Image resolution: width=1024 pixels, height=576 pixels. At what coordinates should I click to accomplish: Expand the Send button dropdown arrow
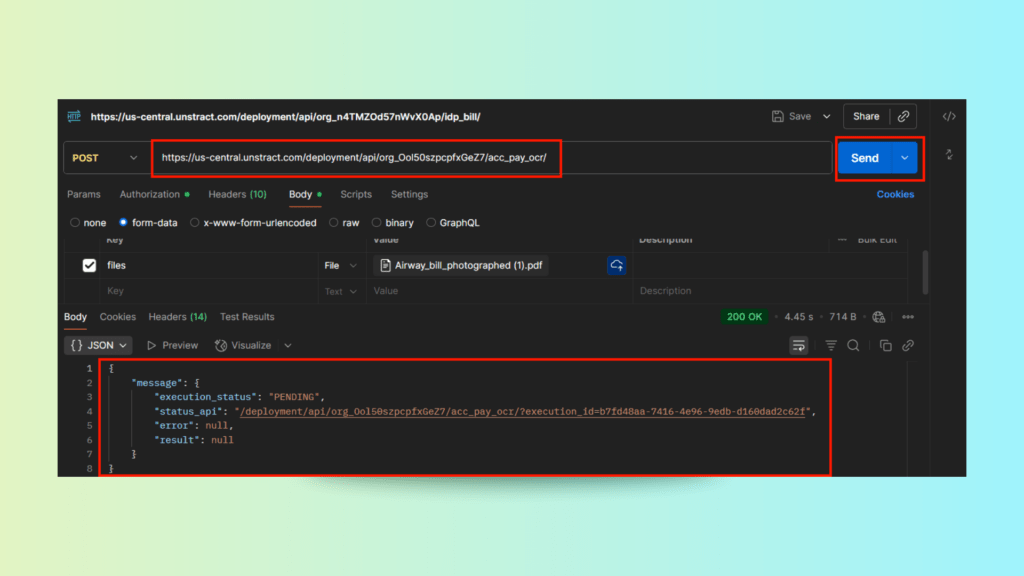click(x=905, y=158)
